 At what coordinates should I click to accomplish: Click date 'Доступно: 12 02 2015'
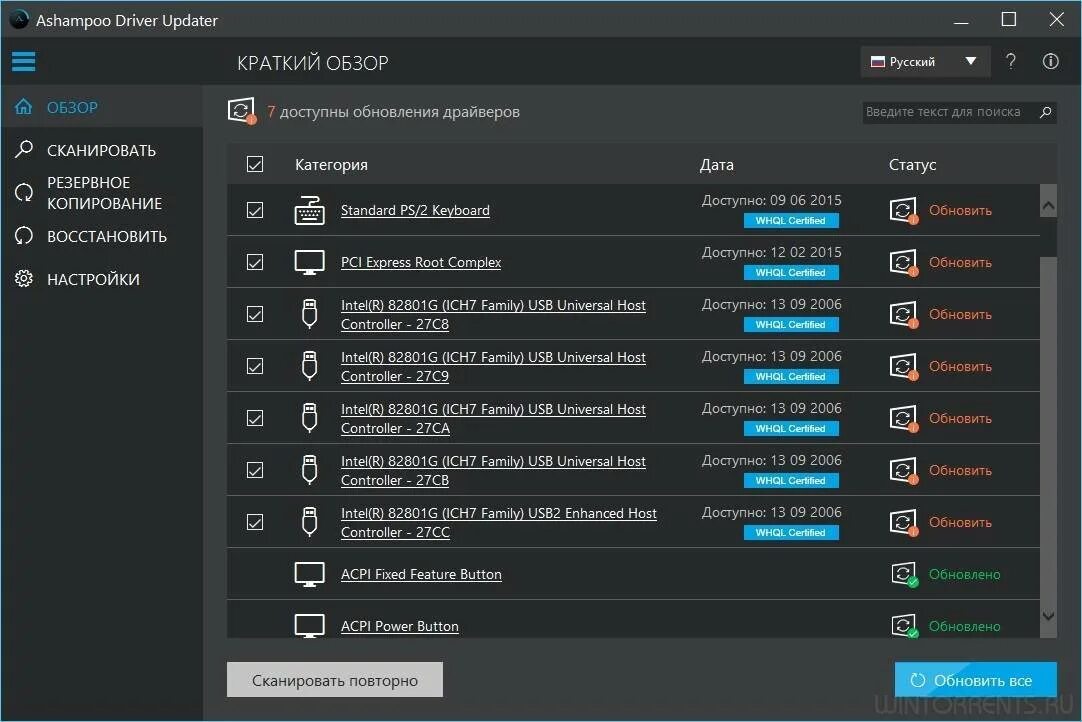771,252
